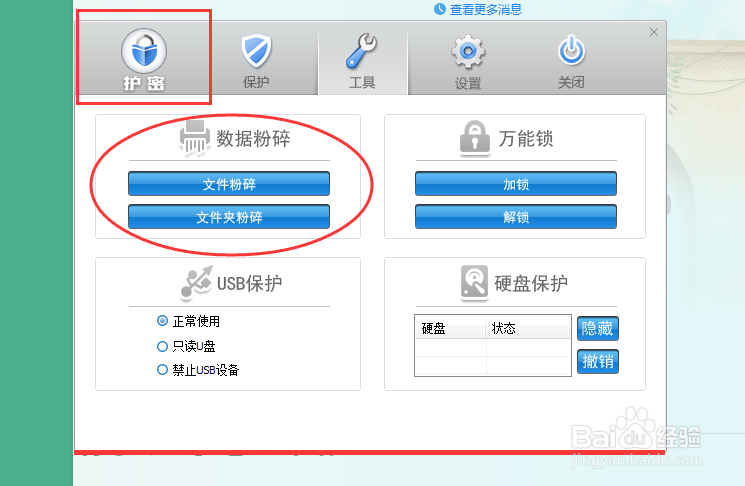The image size is (745, 486).
Task: Select the 正常使用 radio option
Action: 162,321
